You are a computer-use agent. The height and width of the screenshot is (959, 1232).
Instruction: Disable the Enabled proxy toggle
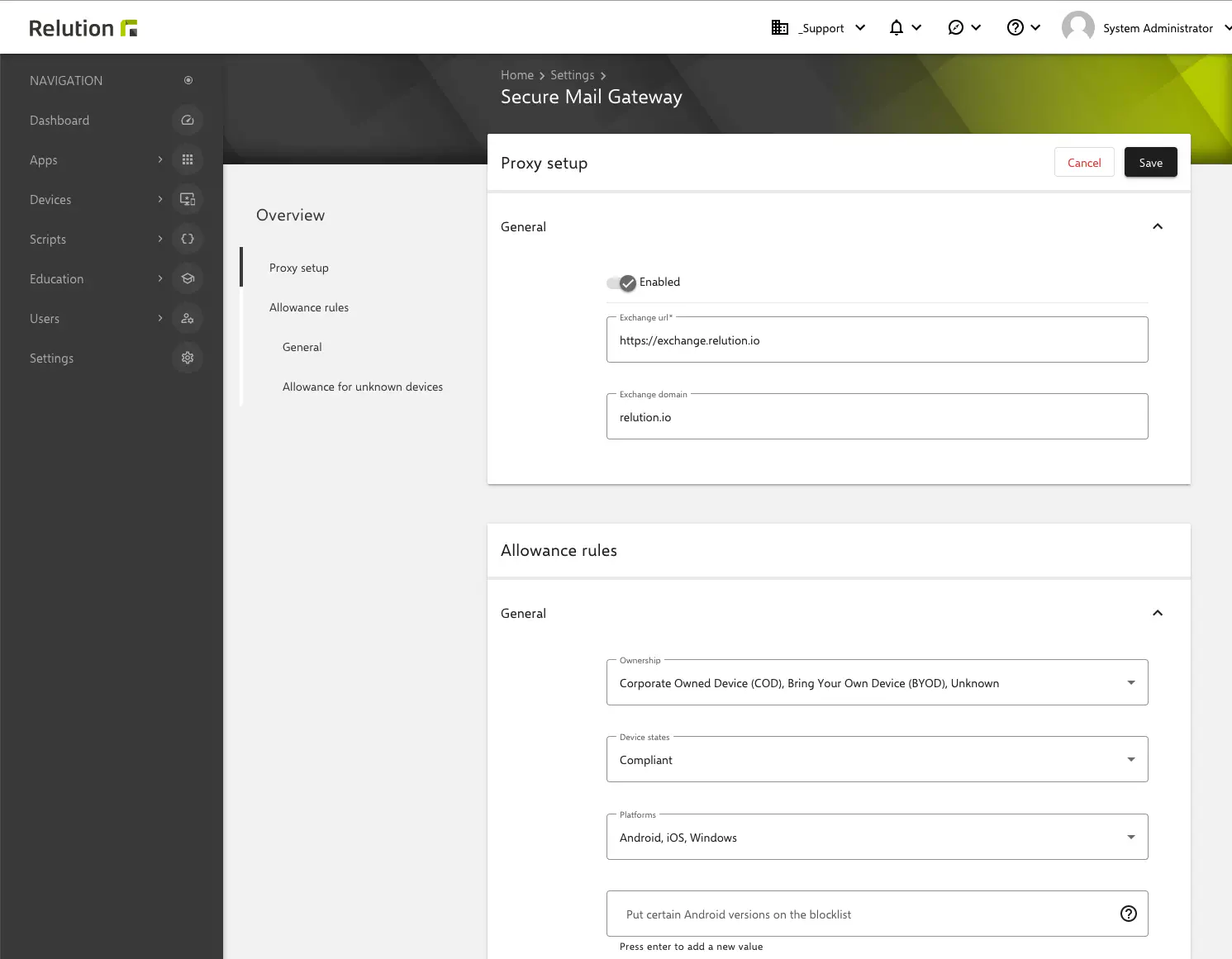click(621, 282)
